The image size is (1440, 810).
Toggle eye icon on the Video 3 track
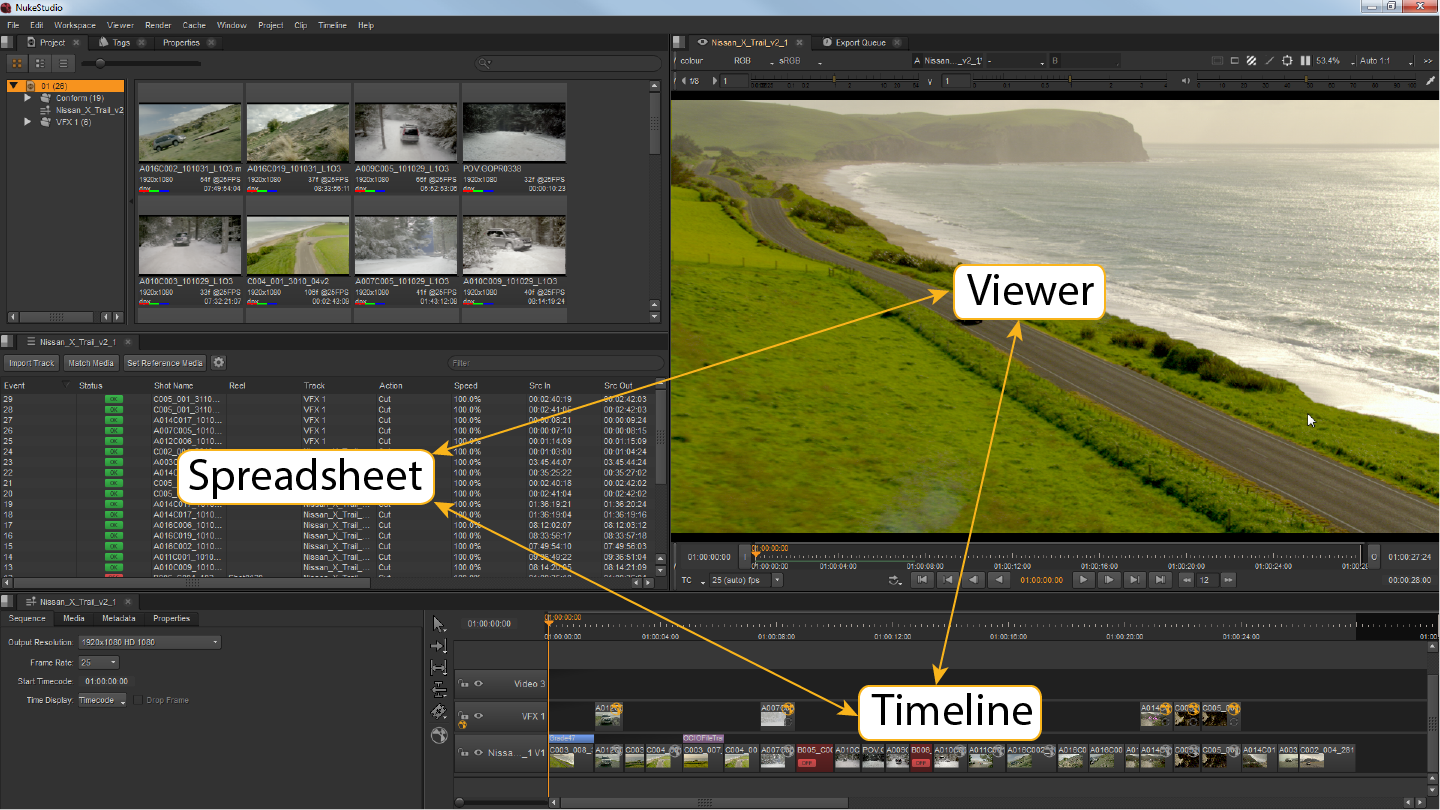(478, 684)
